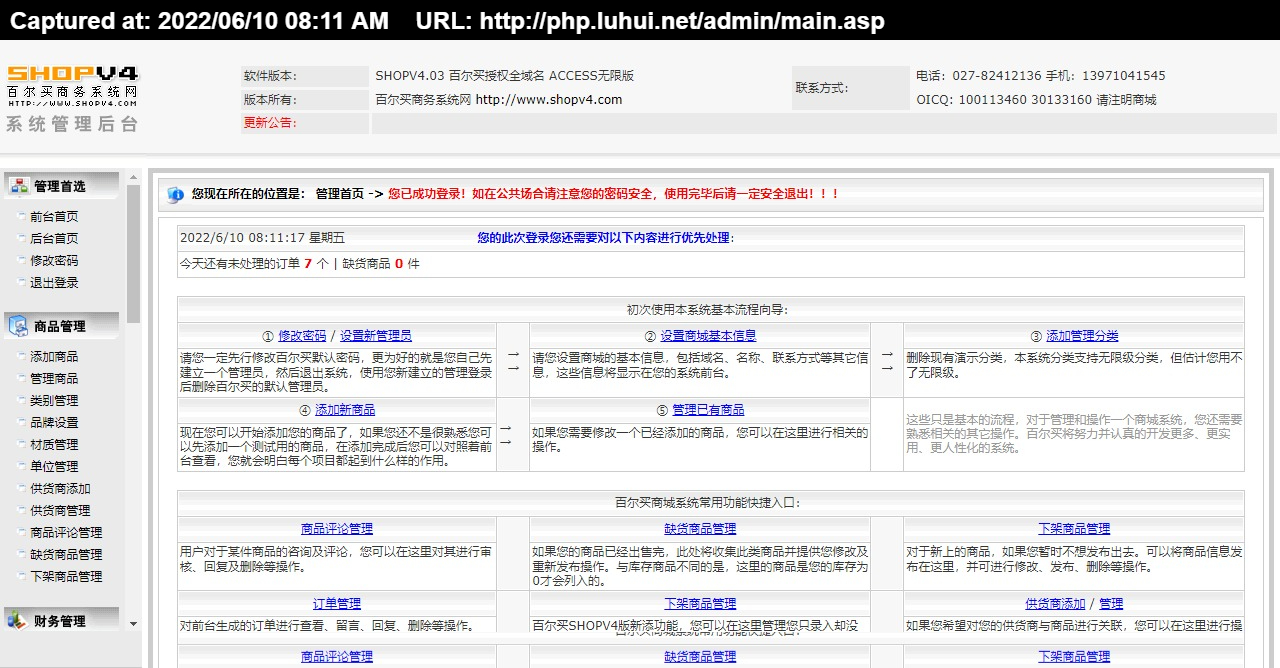Screen dimensions: 1280x668
Task: Open 缺货商品管理 in the sidebar
Action: [66, 554]
